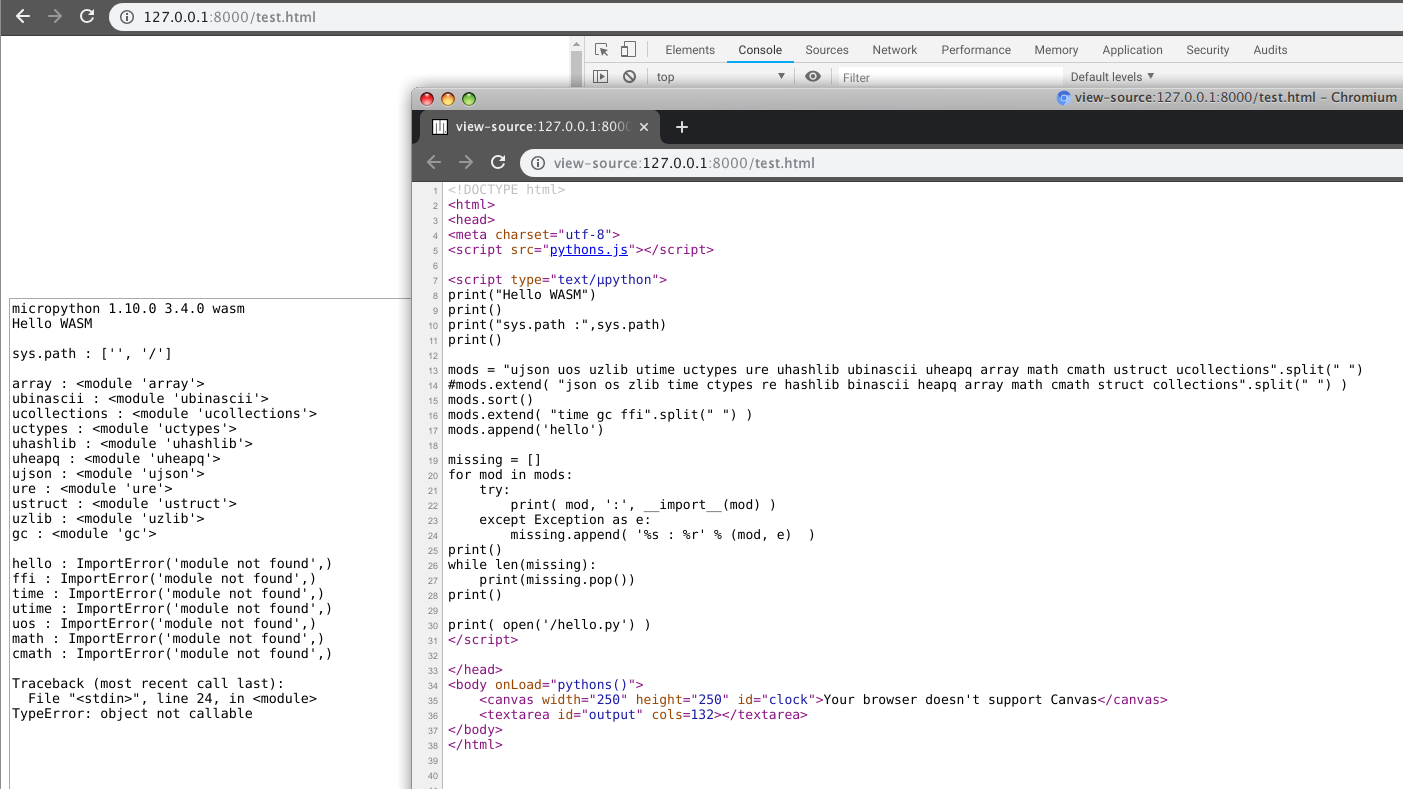Open the Sources tab in DevTools
The image size is (1403, 789).
[x=827, y=50]
